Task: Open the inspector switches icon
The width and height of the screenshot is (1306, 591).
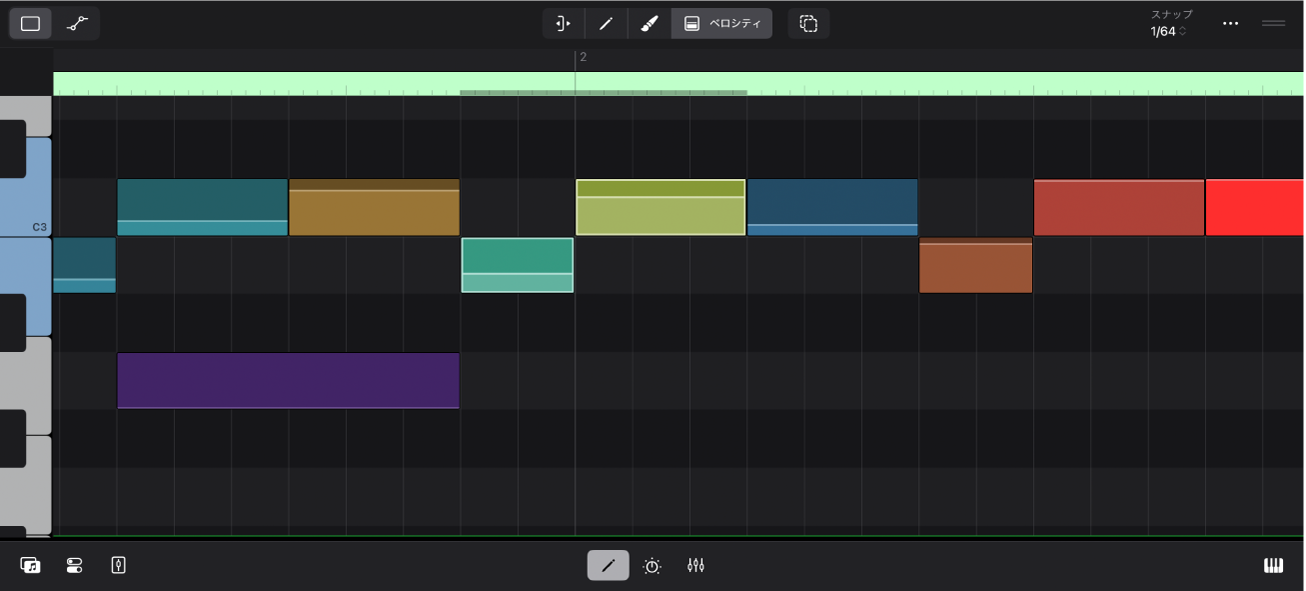Action: pyautogui.click(x=74, y=565)
